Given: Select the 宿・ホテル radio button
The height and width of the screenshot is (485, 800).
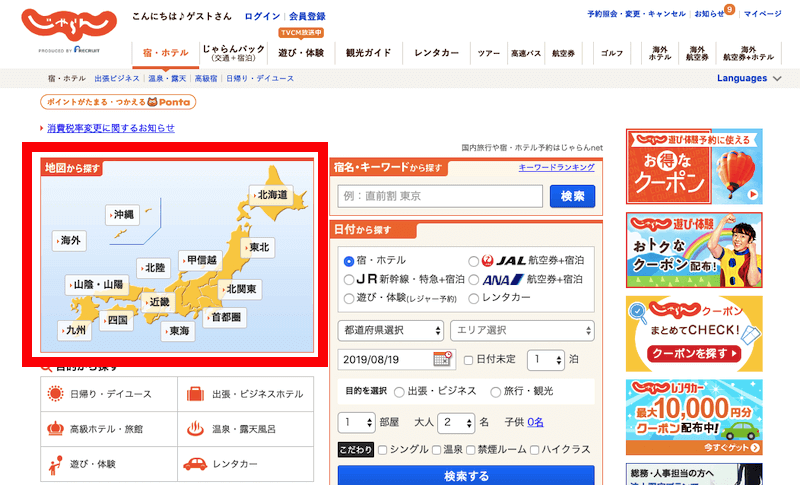Looking at the screenshot, I should tap(348, 261).
